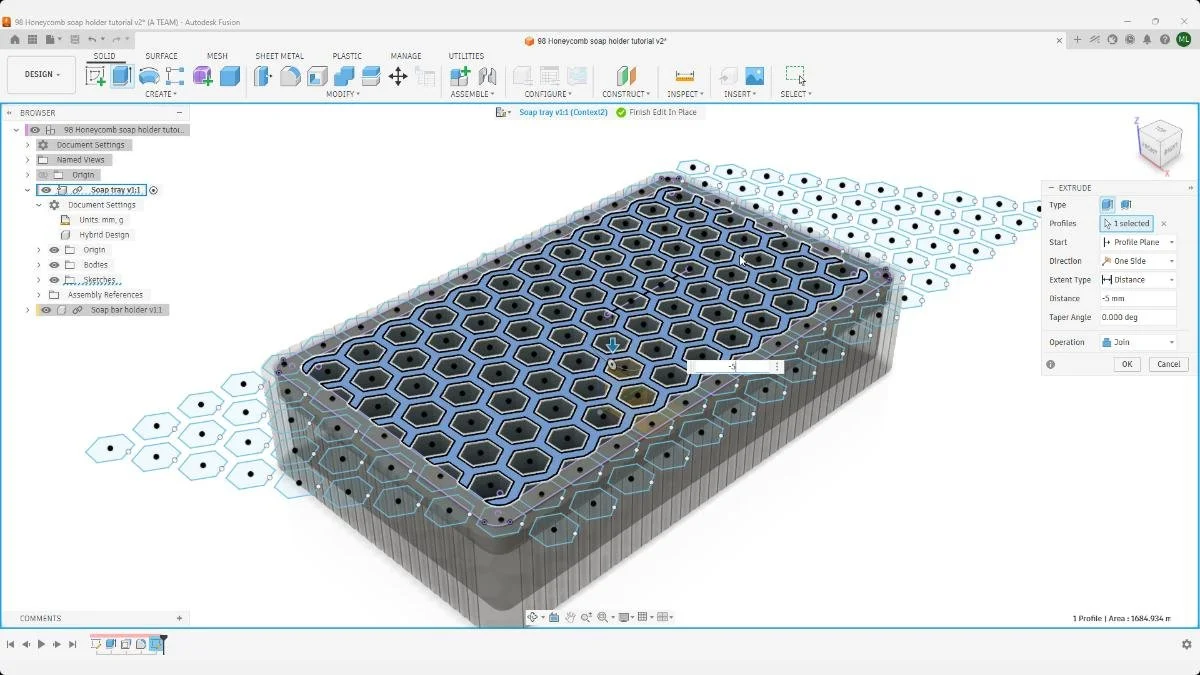Click the Distance field showing -5 mm
Screen dimensions: 1200x675
1138,298
